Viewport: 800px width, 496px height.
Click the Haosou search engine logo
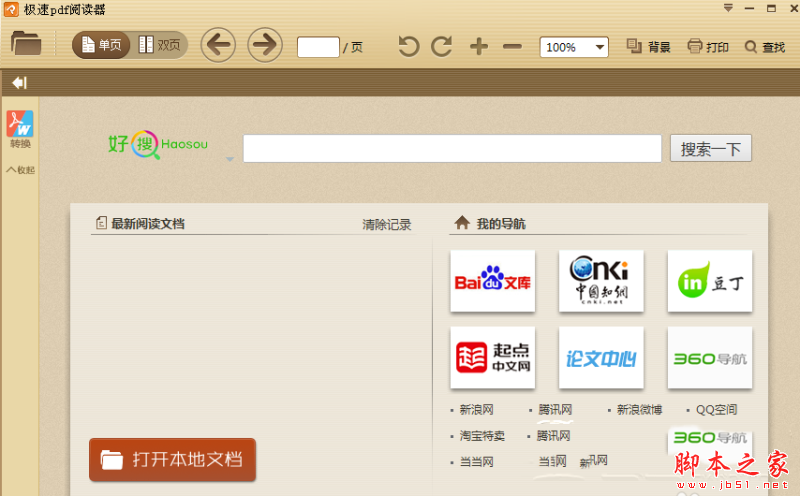158,144
